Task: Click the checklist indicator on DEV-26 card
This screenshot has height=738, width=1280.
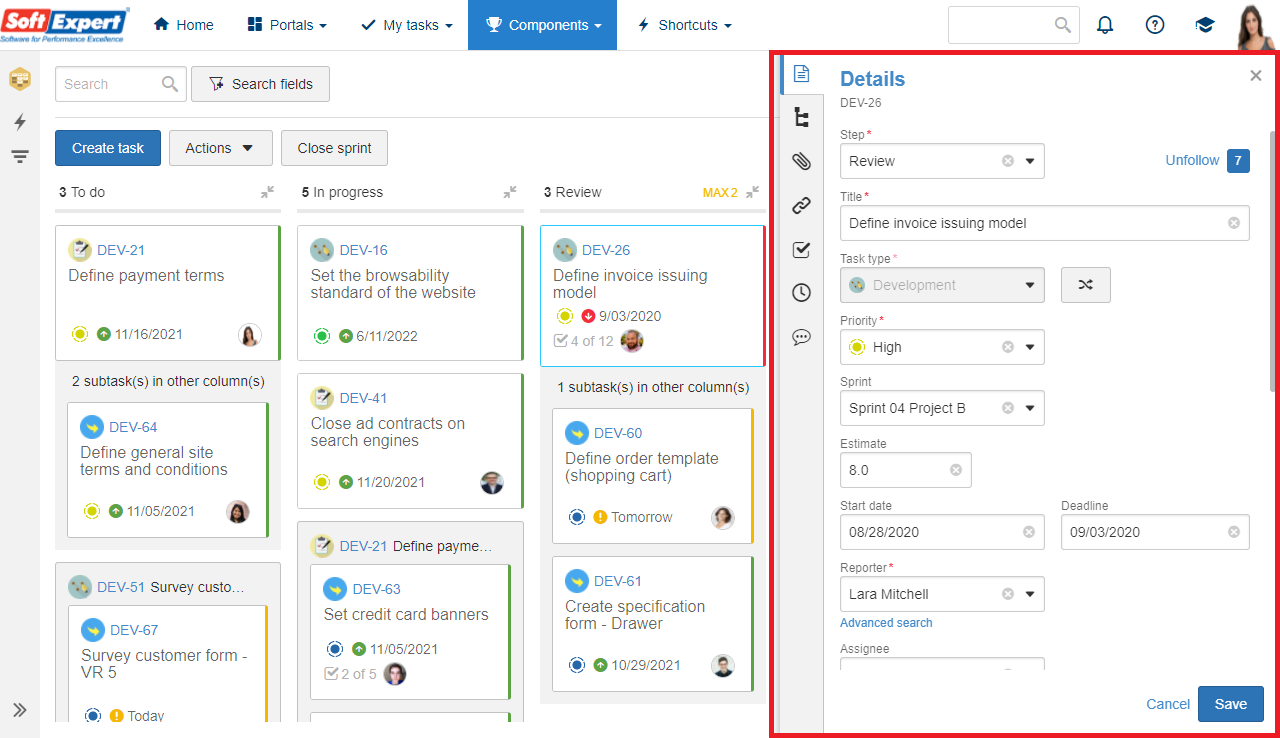Action: click(x=584, y=340)
